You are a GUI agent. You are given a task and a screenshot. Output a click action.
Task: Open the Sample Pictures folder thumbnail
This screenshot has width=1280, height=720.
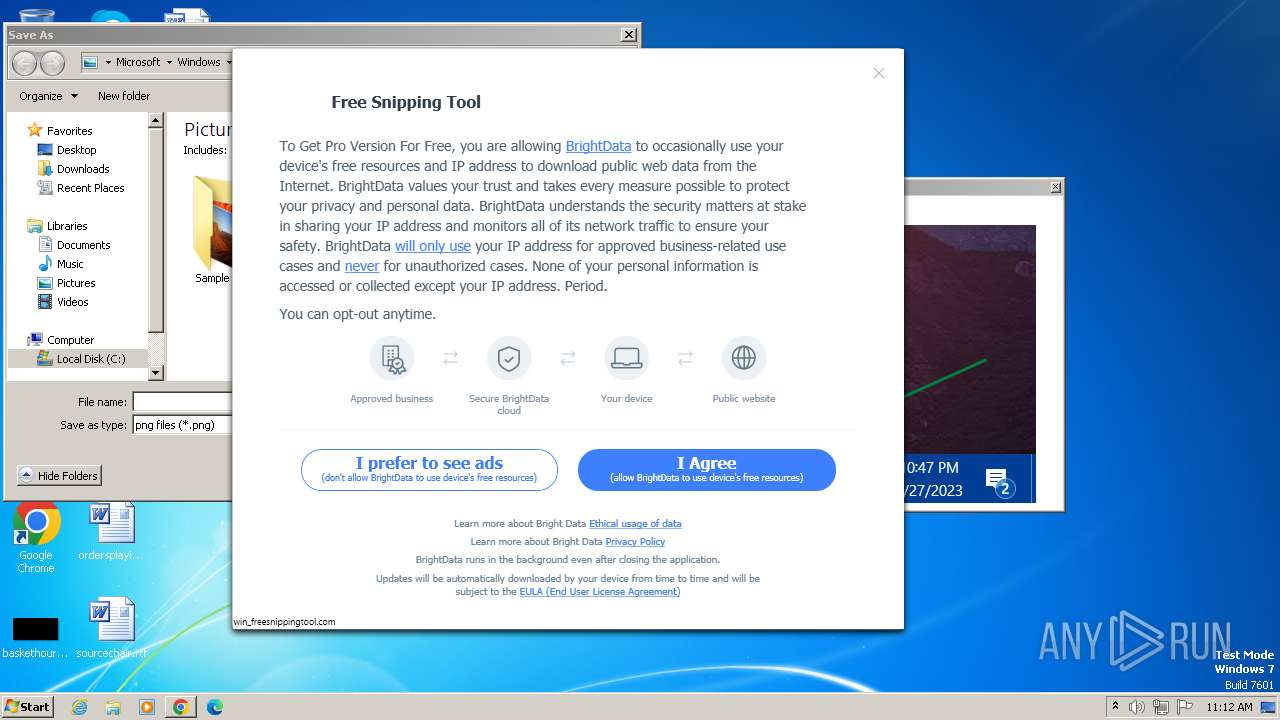coord(212,230)
